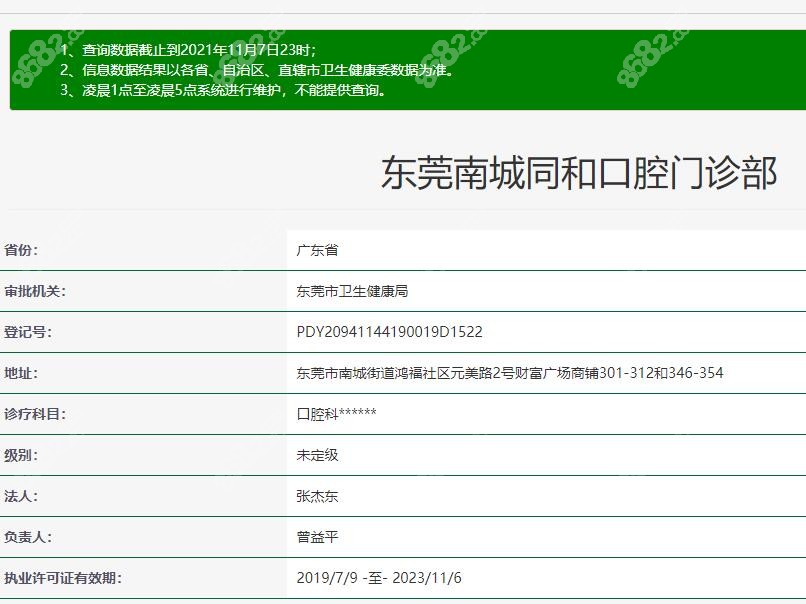Click the 级别 label
Viewport: 806px width, 604px height.
click(x=21, y=455)
